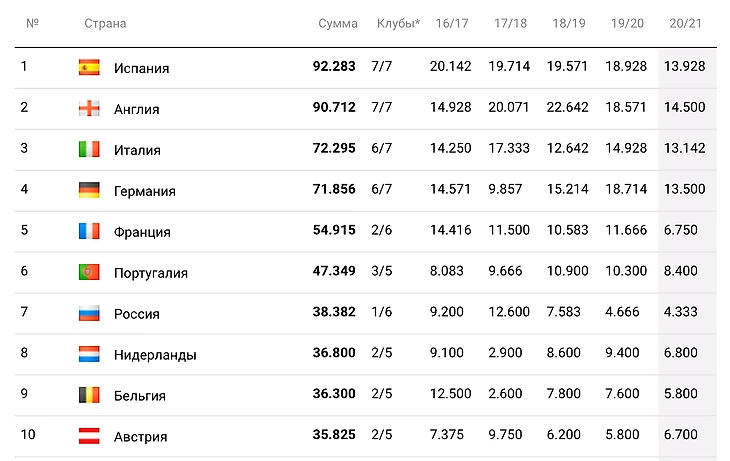Click the Italy flag icon

tap(89, 150)
